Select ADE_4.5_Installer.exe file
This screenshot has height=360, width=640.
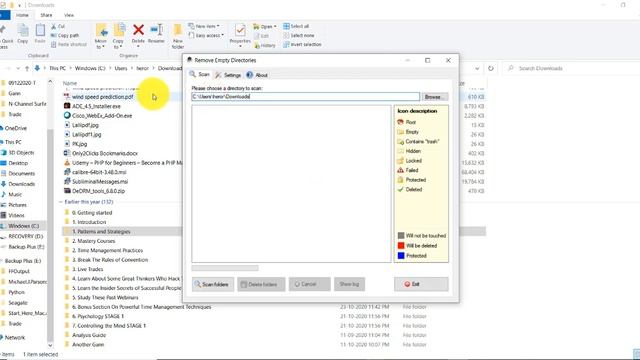pyautogui.click(x=96, y=106)
